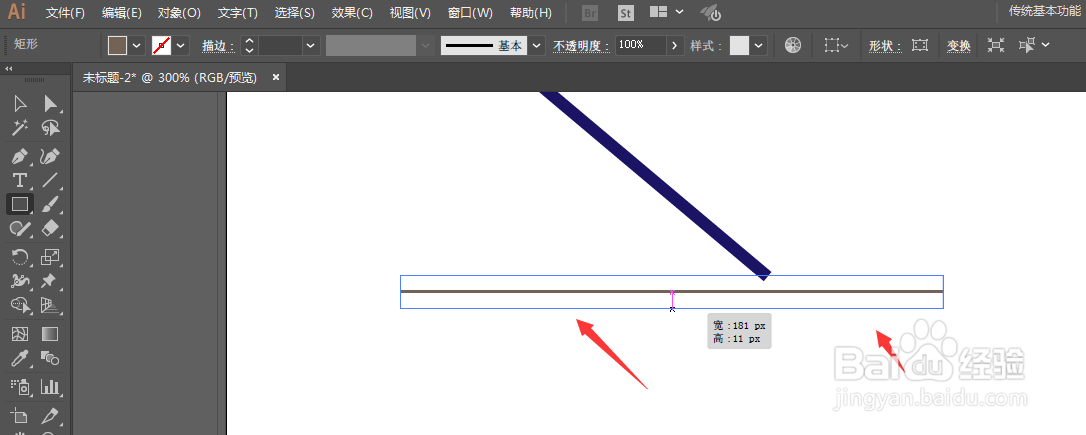Select the Eraser tool

[x=50, y=229]
